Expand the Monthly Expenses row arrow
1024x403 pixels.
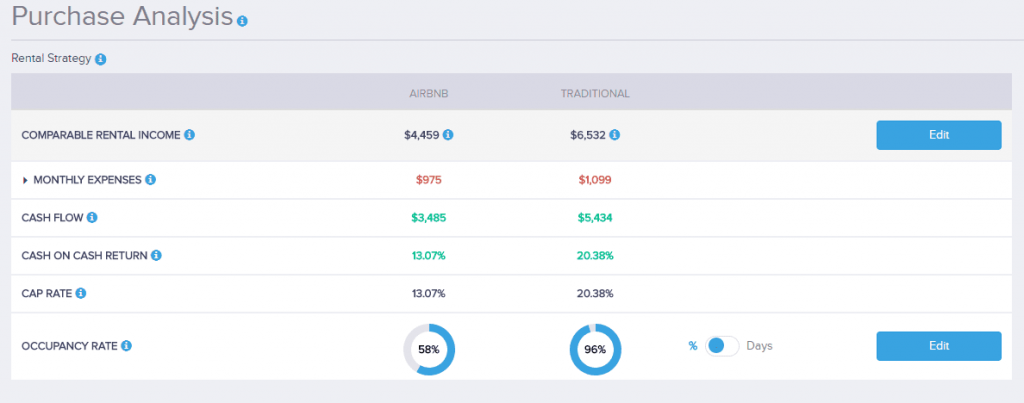[x=25, y=180]
